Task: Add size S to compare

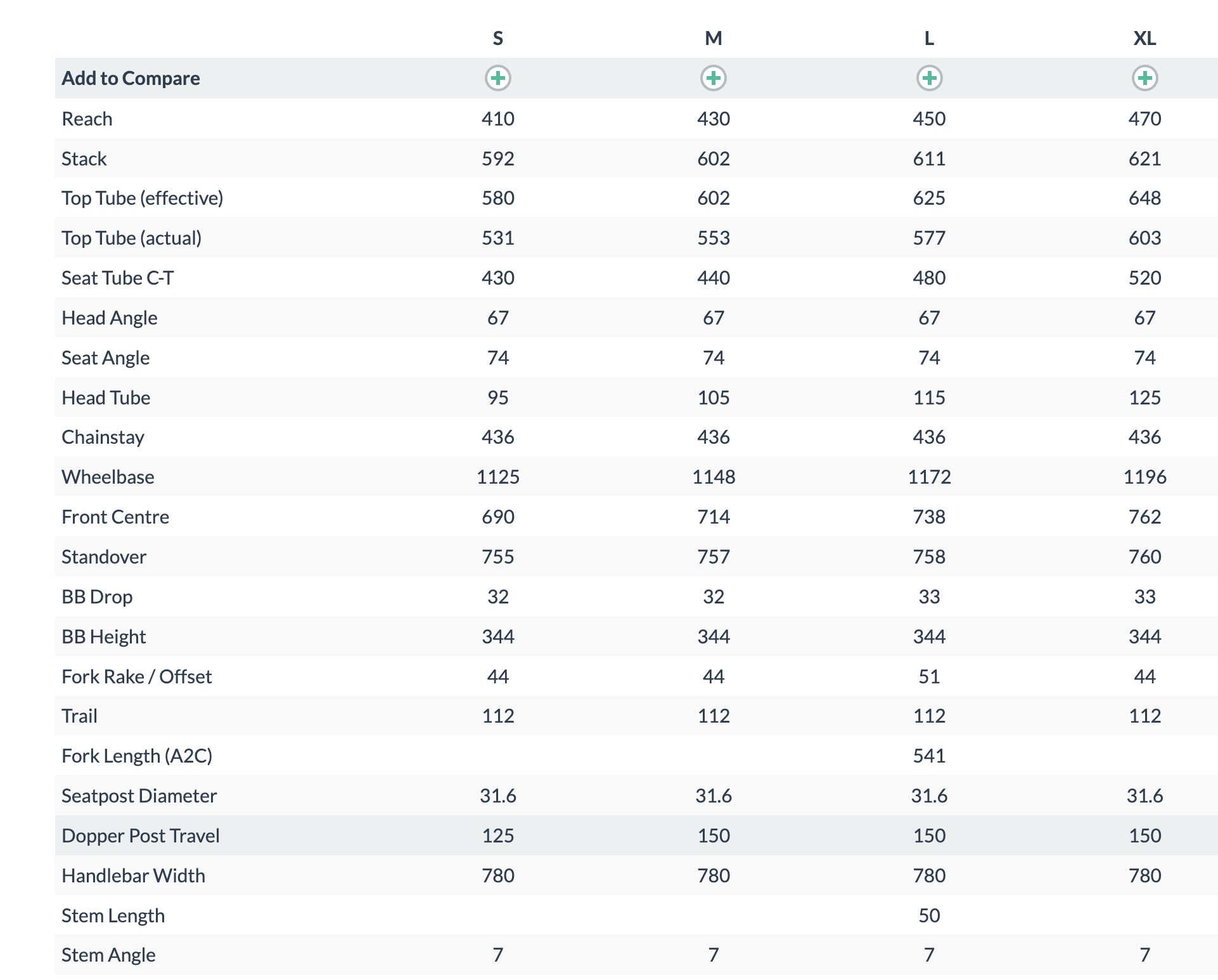Action: tap(497, 78)
